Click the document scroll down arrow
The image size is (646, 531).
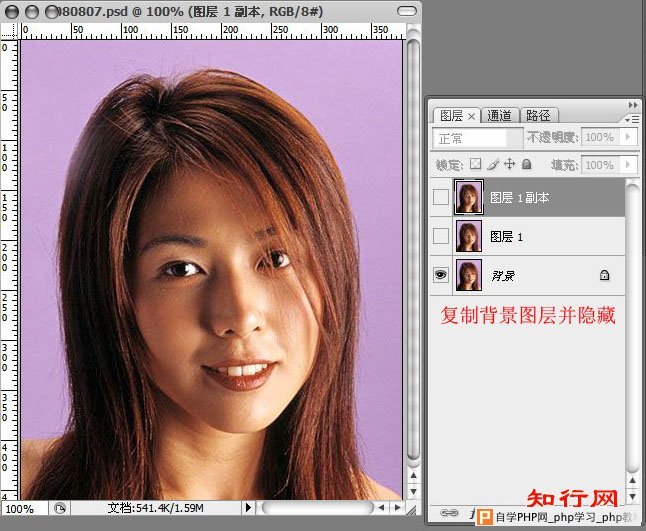click(413, 491)
